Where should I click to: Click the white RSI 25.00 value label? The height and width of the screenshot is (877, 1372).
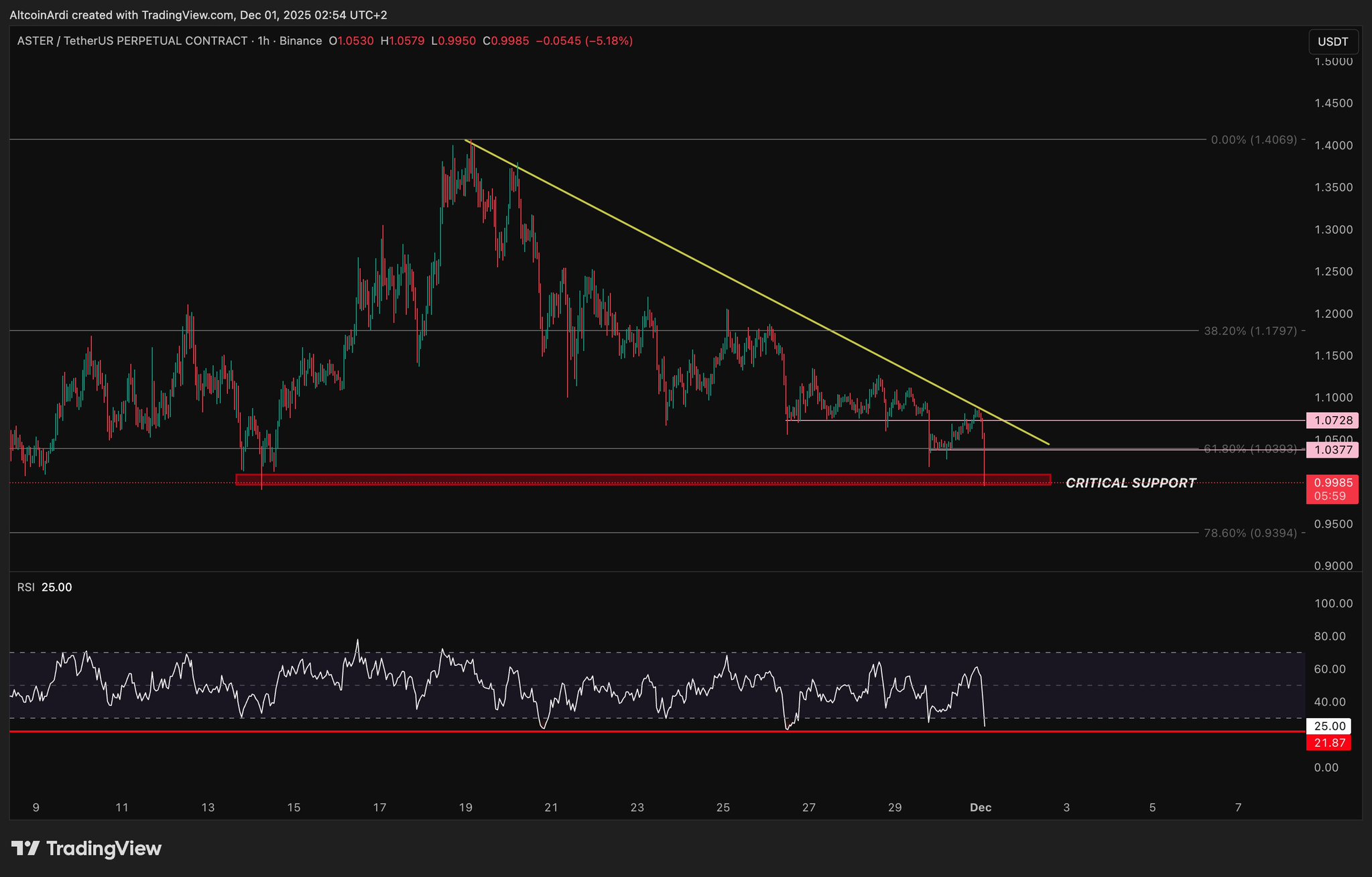pos(1328,726)
